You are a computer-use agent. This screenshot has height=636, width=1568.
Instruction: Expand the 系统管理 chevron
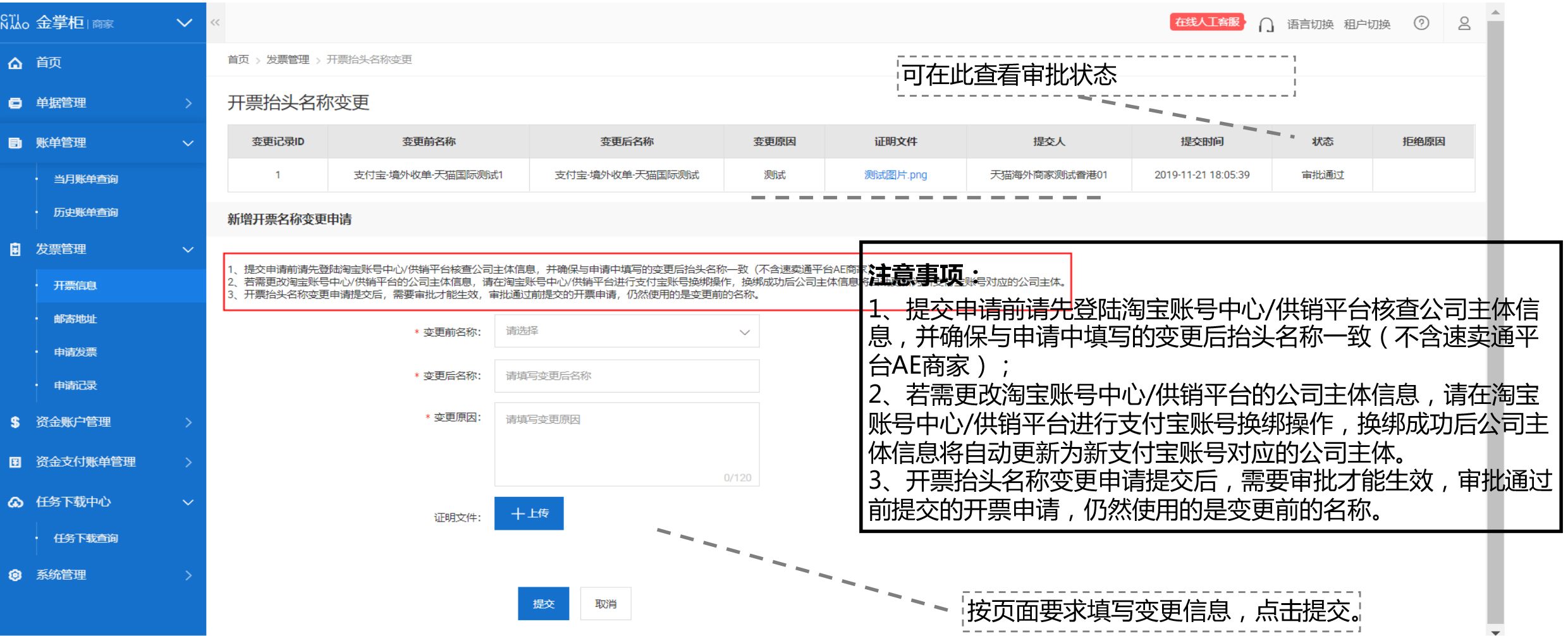pyautogui.click(x=188, y=575)
